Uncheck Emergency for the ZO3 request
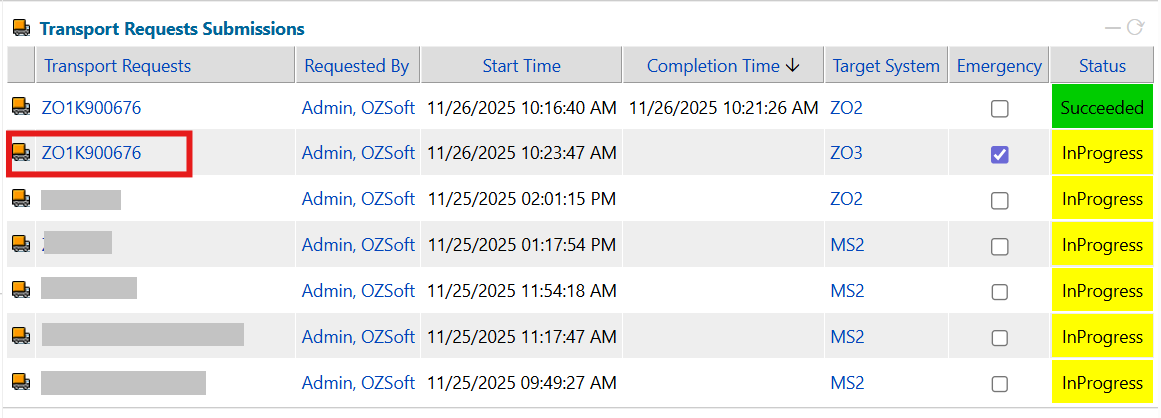This screenshot has height=418, width=1161. tap(999, 154)
